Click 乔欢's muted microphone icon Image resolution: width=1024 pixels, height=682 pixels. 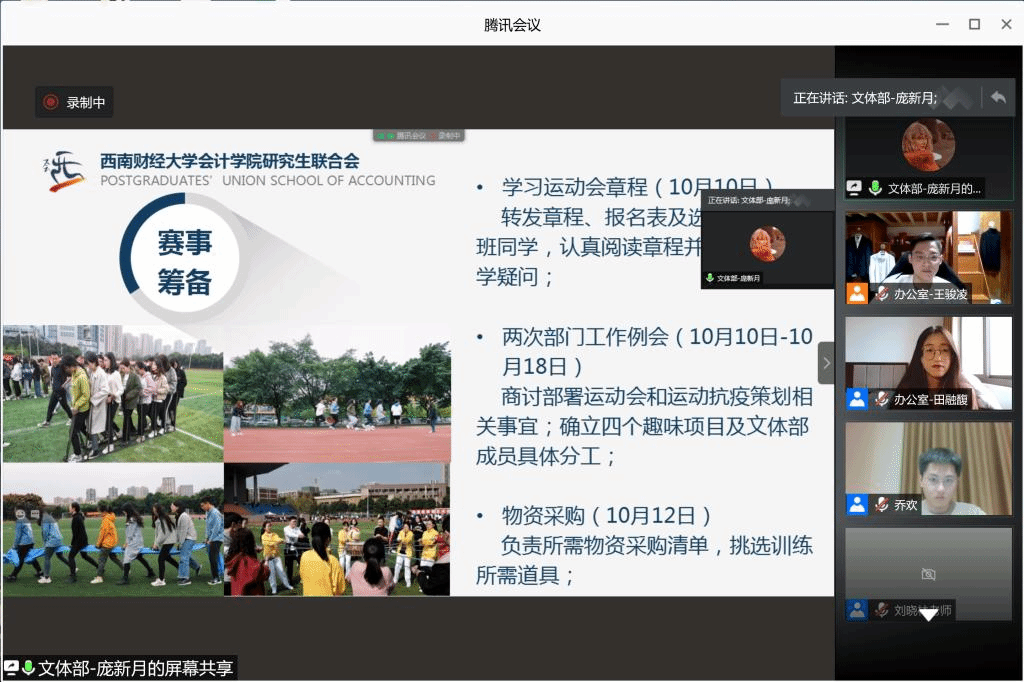click(x=882, y=505)
